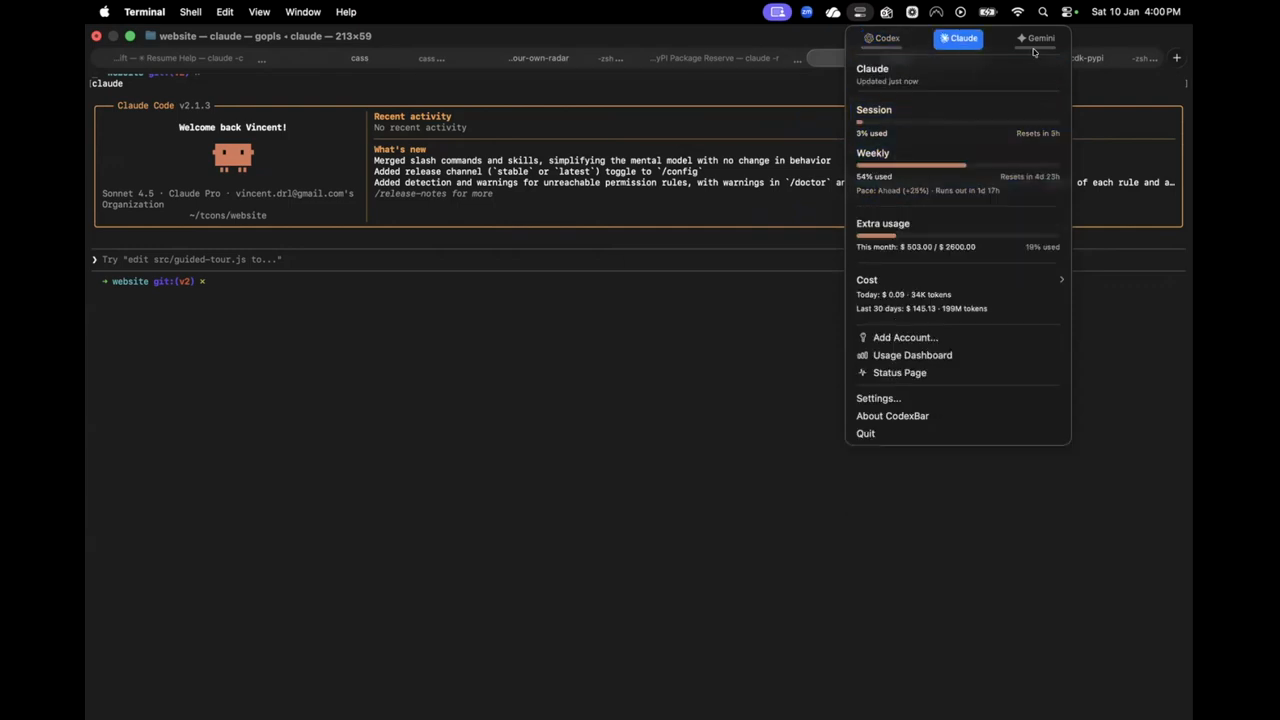1280x720 pixels.
Task: Open Spotlight search magnifier icon
Action: click(x=1043, y=12)
